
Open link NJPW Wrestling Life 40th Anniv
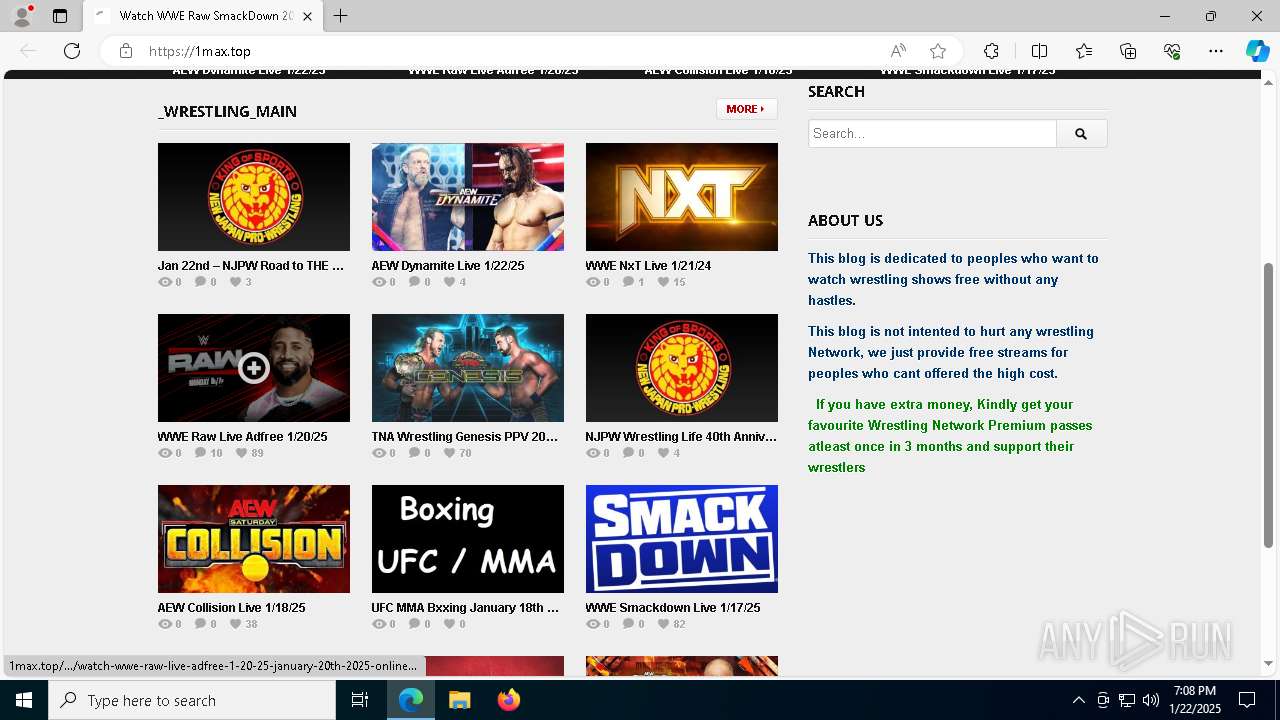(x=681, y=437)
